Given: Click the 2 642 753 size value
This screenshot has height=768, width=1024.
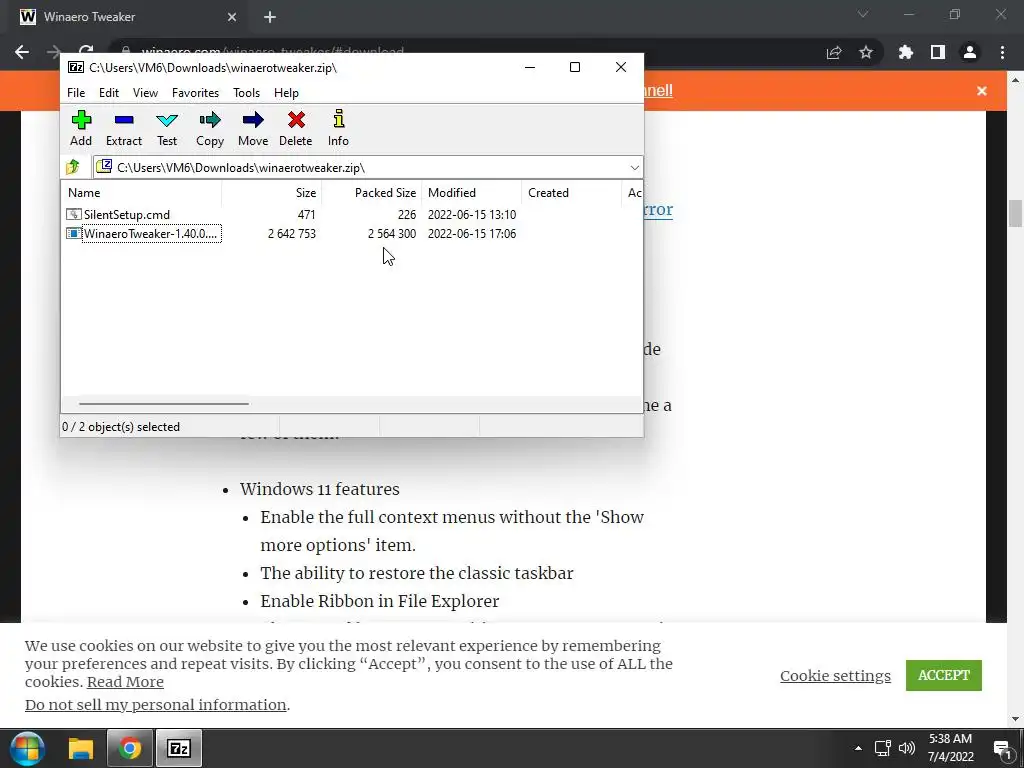Looking at the screenshot, I should click(x=291, y=234).
